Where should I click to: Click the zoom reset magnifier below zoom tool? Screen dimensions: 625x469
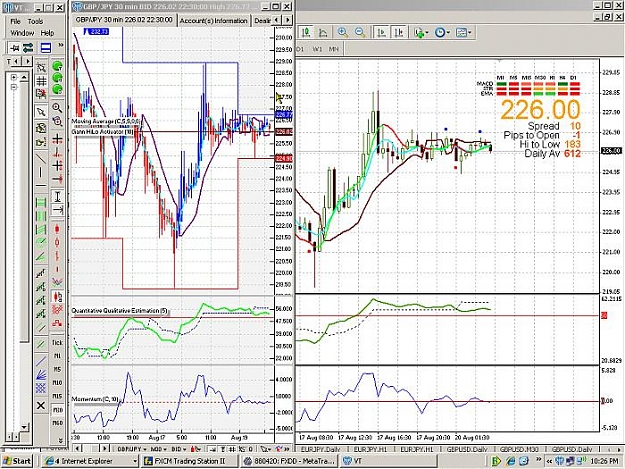point(57,121)
